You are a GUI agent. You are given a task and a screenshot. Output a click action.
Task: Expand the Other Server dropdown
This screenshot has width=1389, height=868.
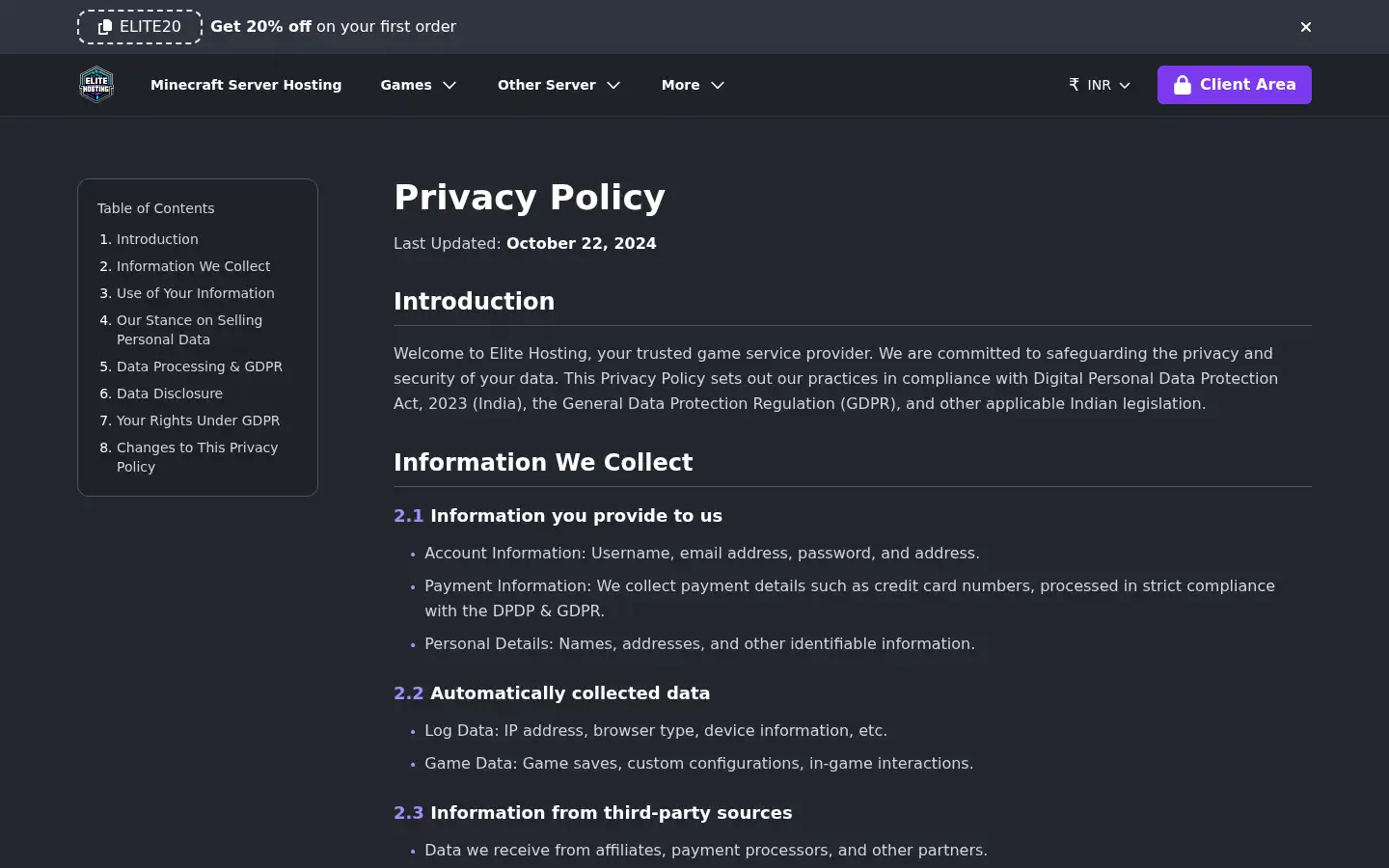click(559, 85)
